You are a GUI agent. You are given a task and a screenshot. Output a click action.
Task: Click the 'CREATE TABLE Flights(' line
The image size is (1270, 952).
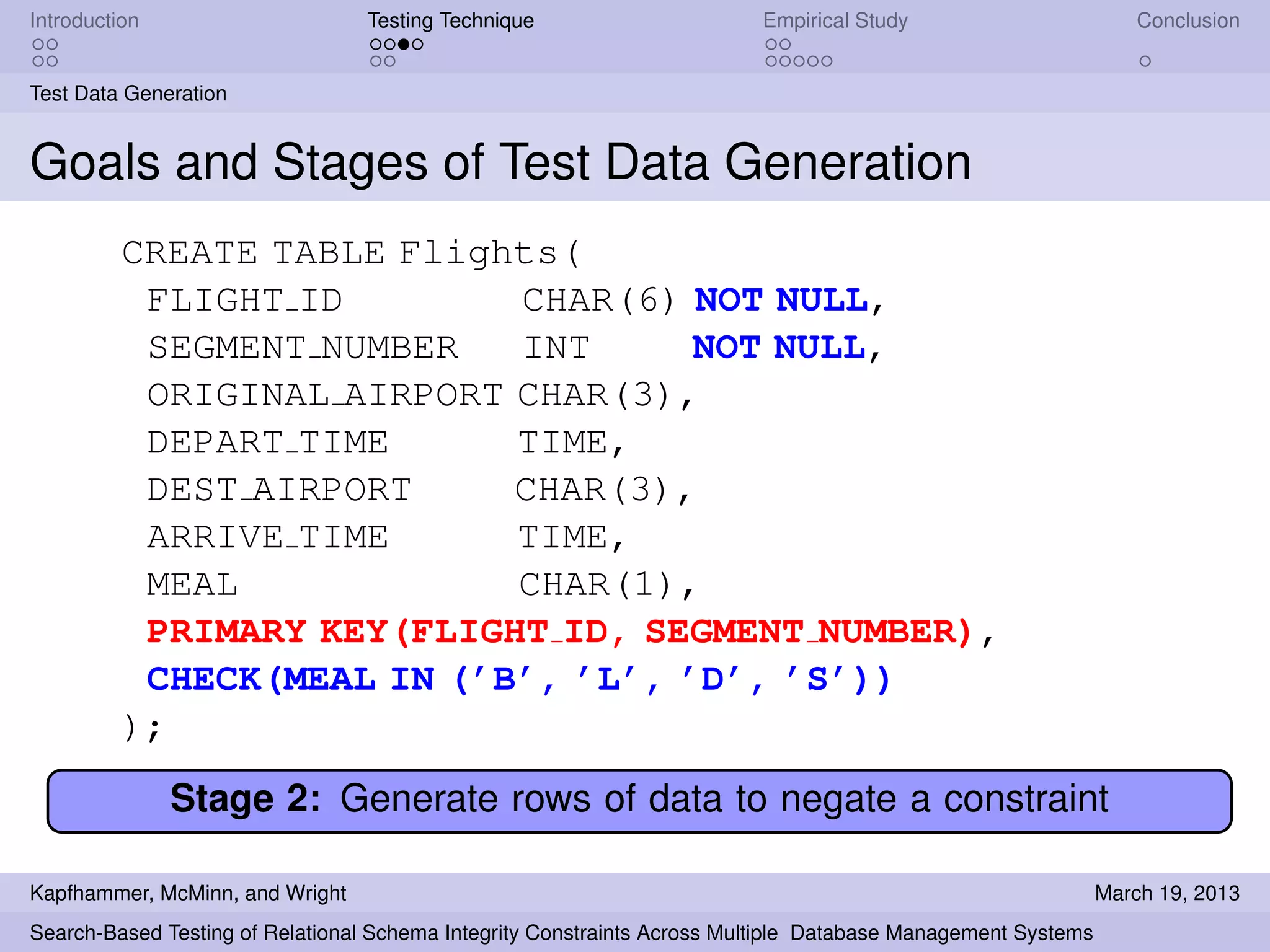[351, 253]
